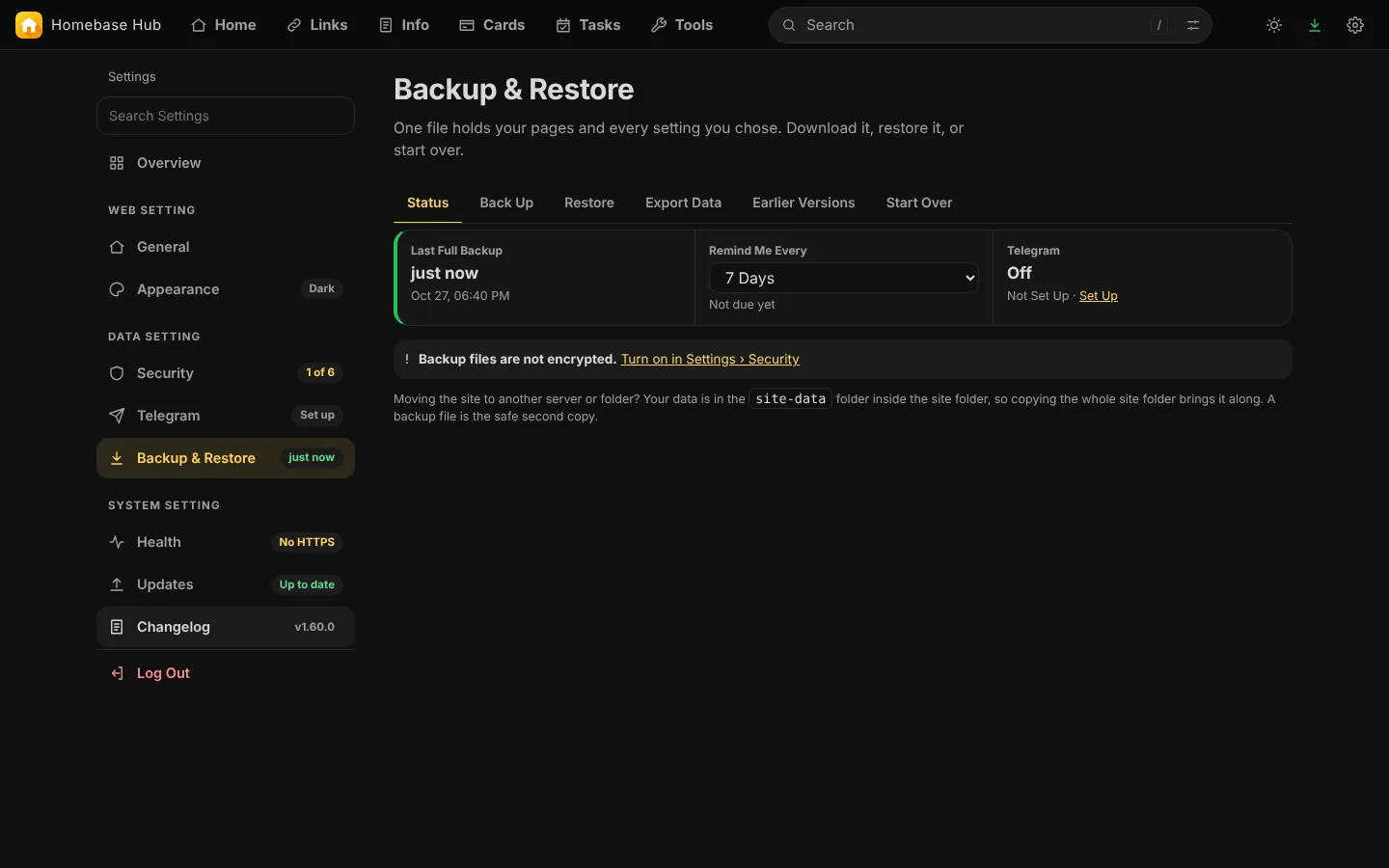The width and height of the screenshot is (1389, 868).
Task: Switch to Earlier Versions tab
Action: click(x=803, y=203)
